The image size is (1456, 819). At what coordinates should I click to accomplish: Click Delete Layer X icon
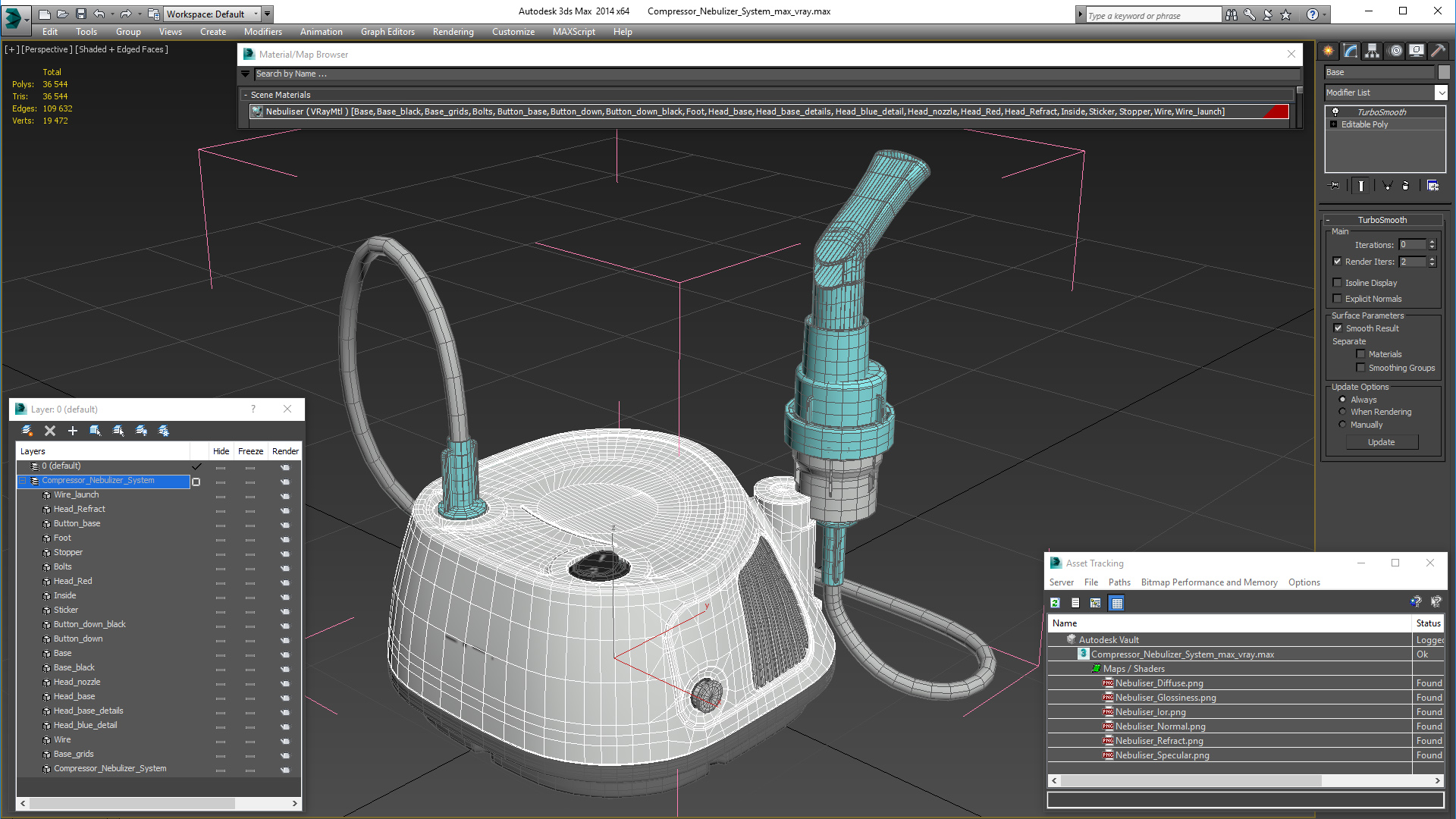[x=50, y=431]
